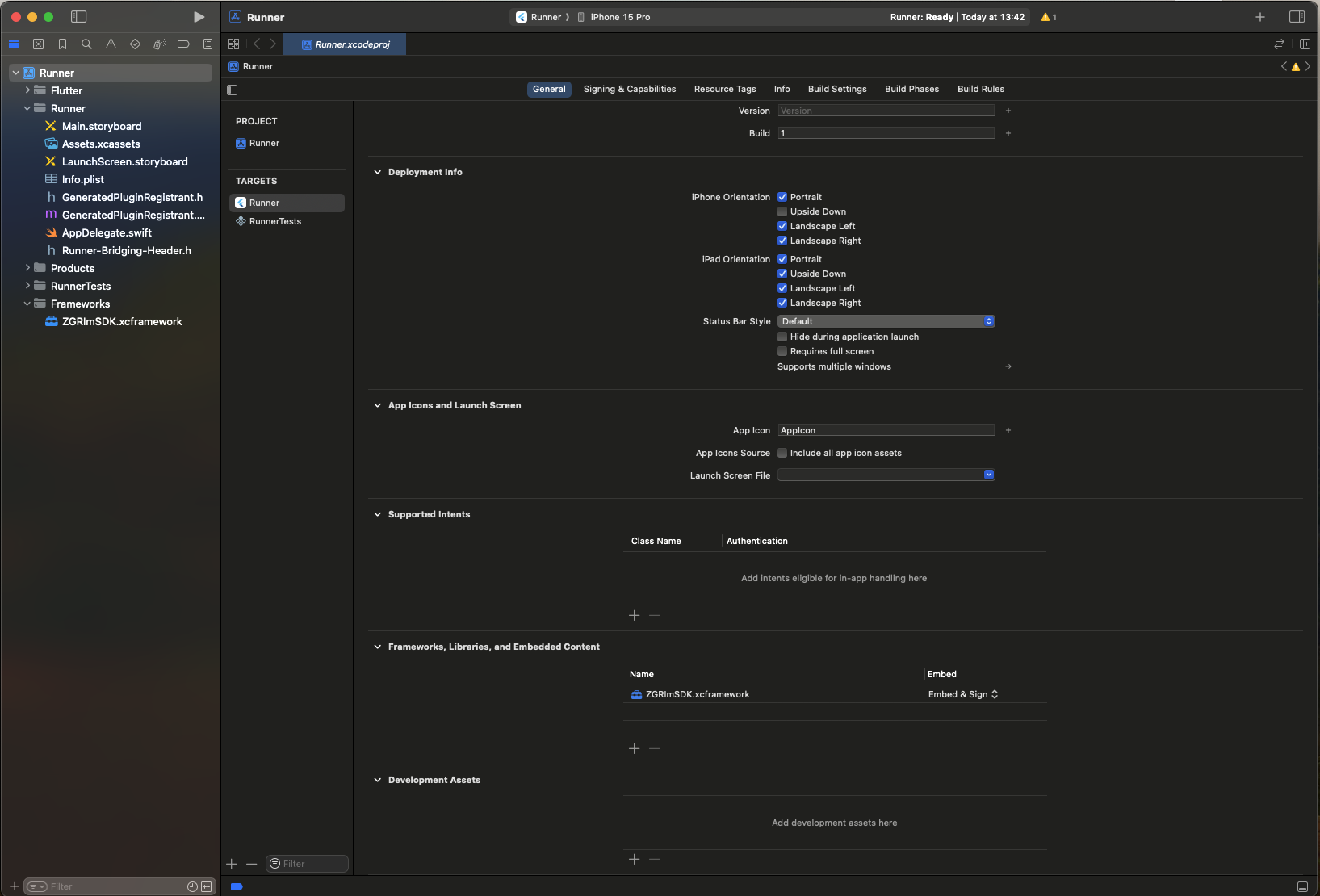Viewport: 1320px width, 896px height.
Task: Collapse Frameworks, Libraries, and Embedded Content
Action: click(x=377, y=647)
